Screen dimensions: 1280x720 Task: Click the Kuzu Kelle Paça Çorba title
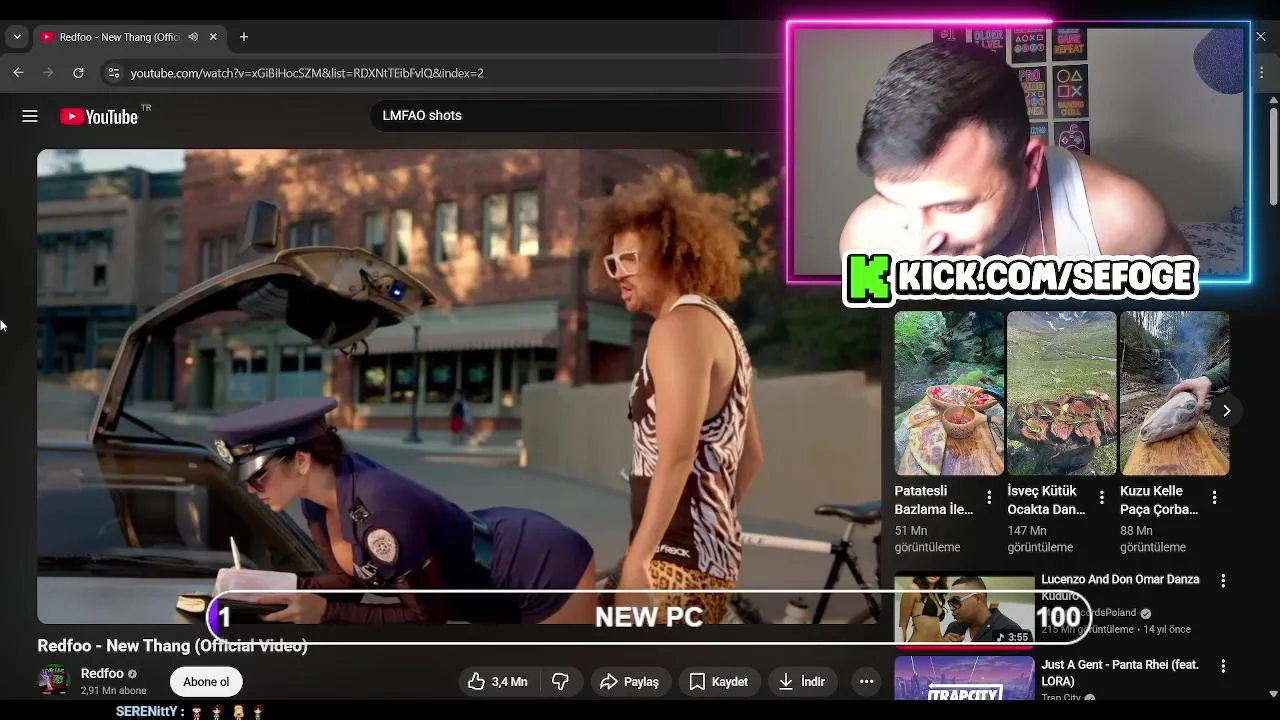[1159, 500]
